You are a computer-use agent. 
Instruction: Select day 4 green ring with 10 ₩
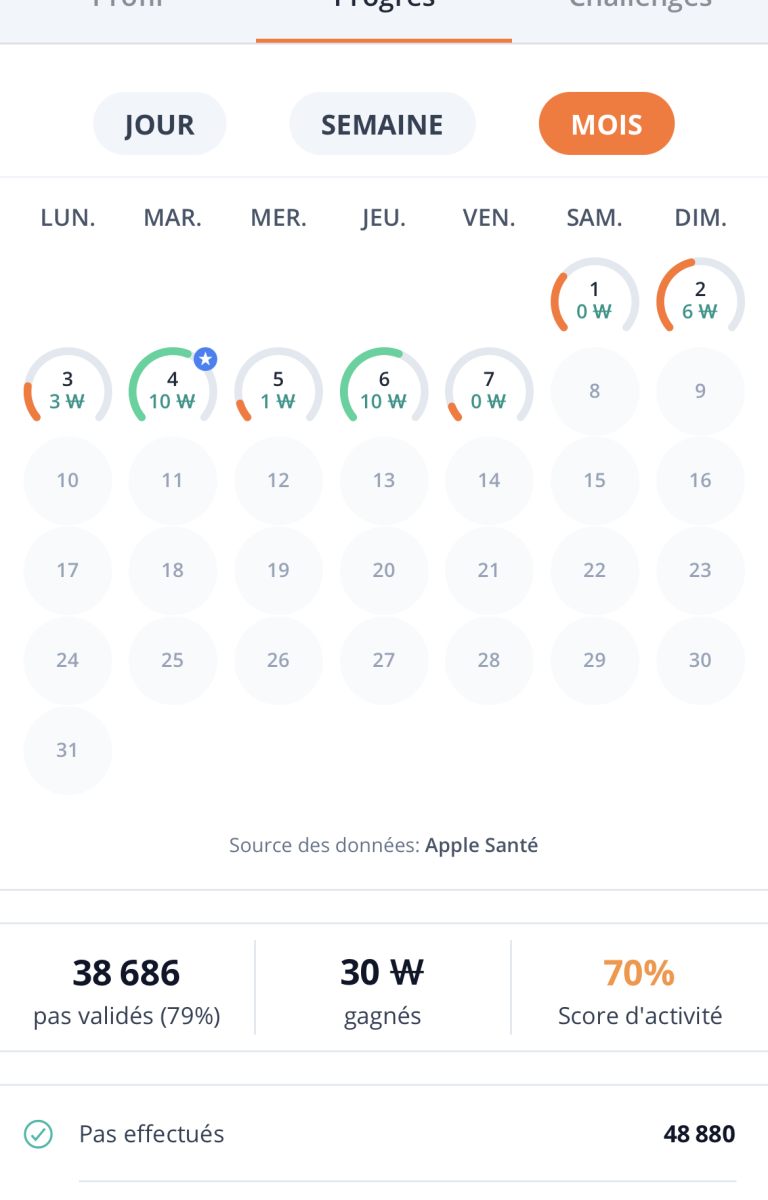tap(173, 391)
